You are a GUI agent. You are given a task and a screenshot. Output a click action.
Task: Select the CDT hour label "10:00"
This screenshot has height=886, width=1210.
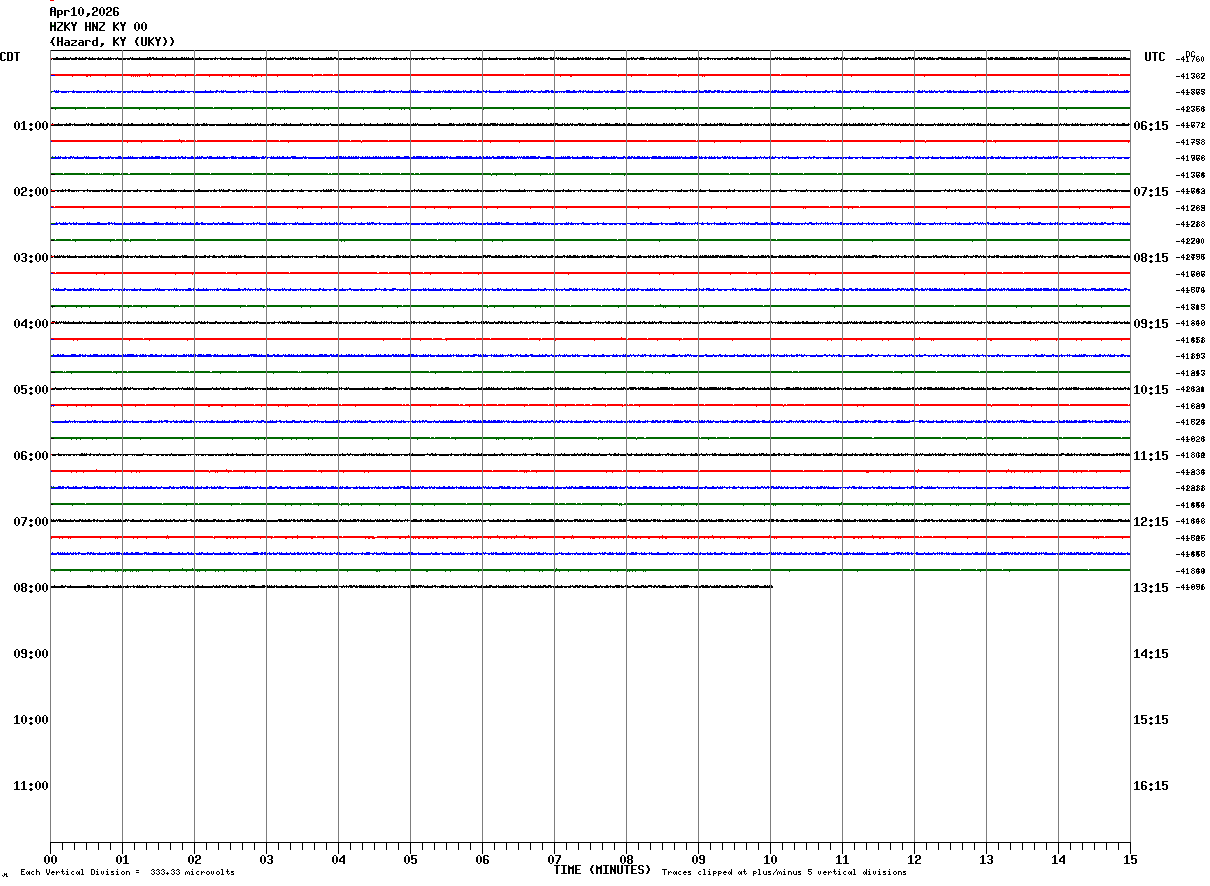(x=31, y=720)
